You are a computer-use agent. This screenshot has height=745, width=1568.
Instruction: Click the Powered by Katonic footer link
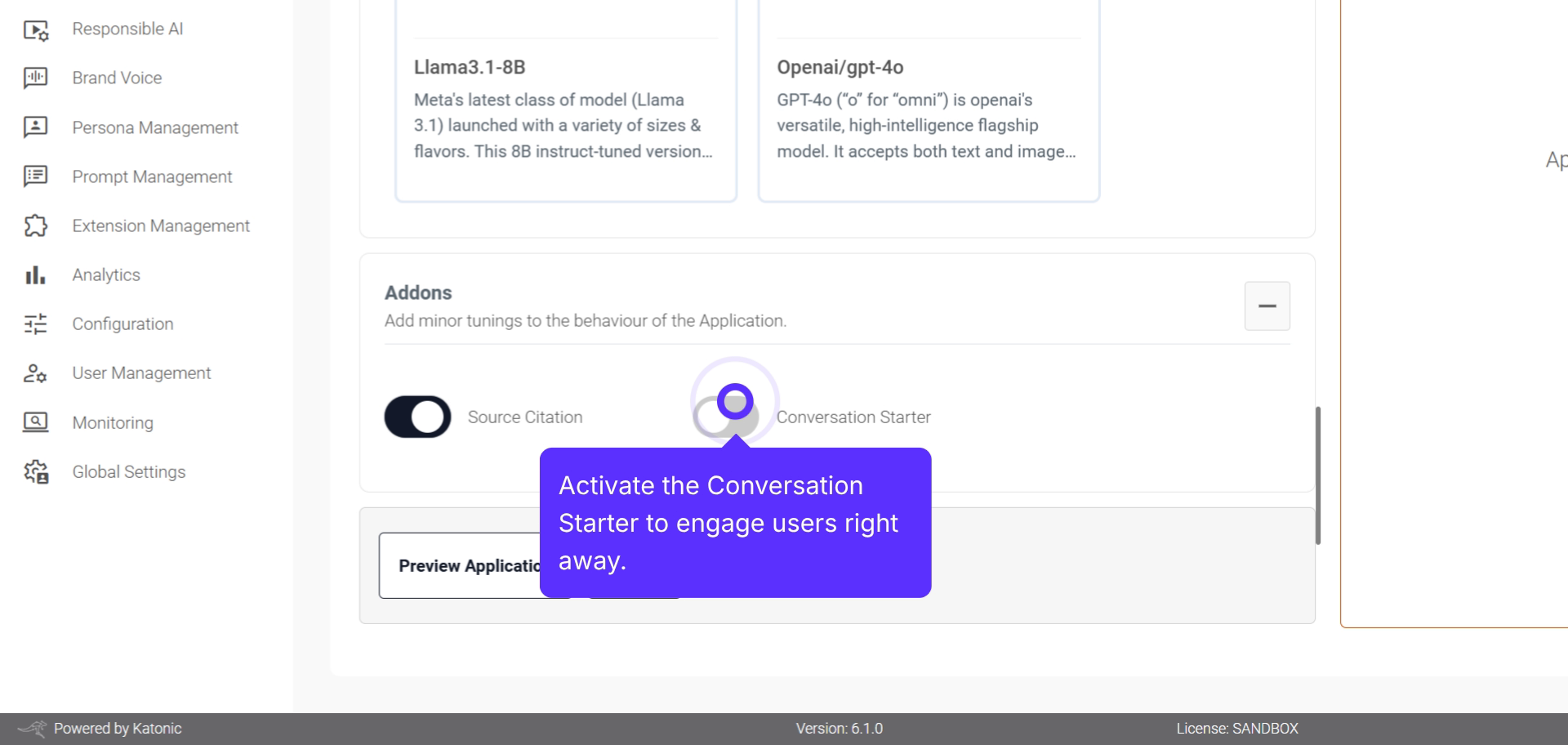tap(117, 729)
